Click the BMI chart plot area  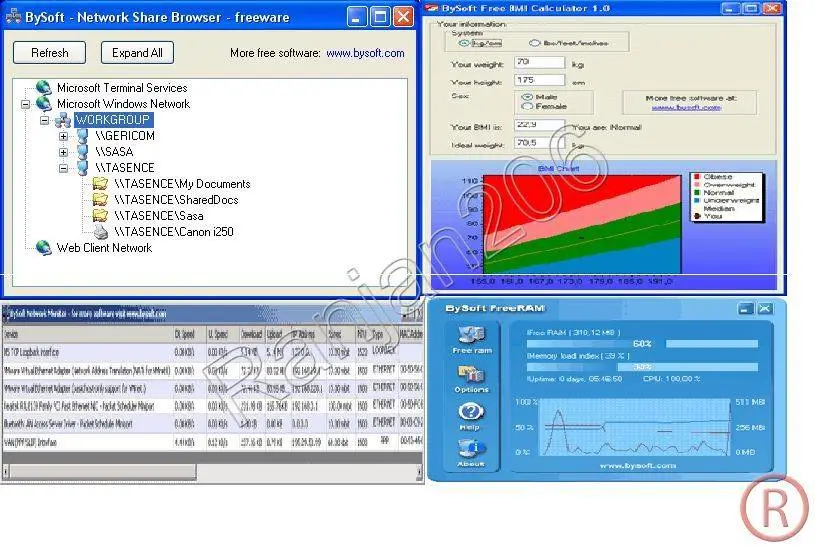click(x=582, y=224)
